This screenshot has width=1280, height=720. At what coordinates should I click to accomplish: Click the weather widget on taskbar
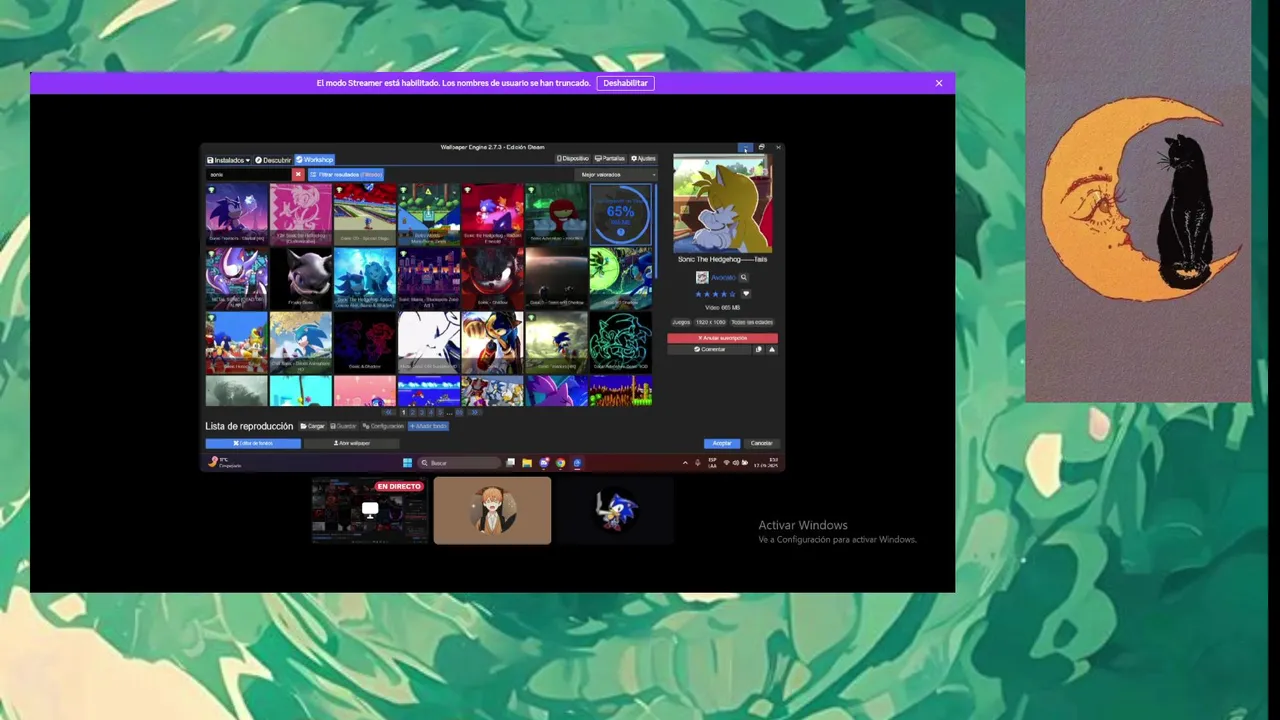click(x=224, y=463)
